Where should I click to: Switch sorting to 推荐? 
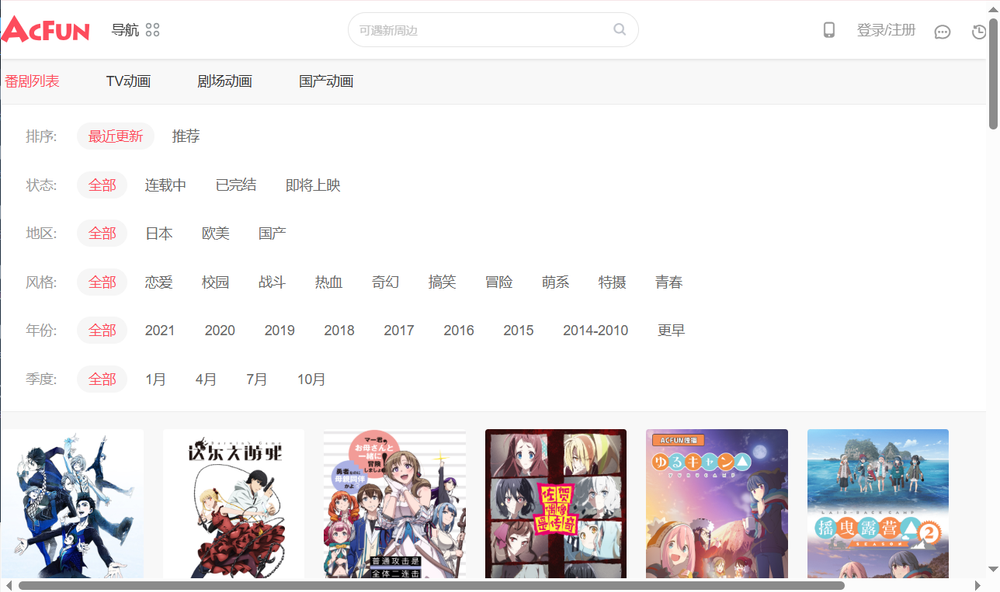pyautogui.click(x=184, y=136)
